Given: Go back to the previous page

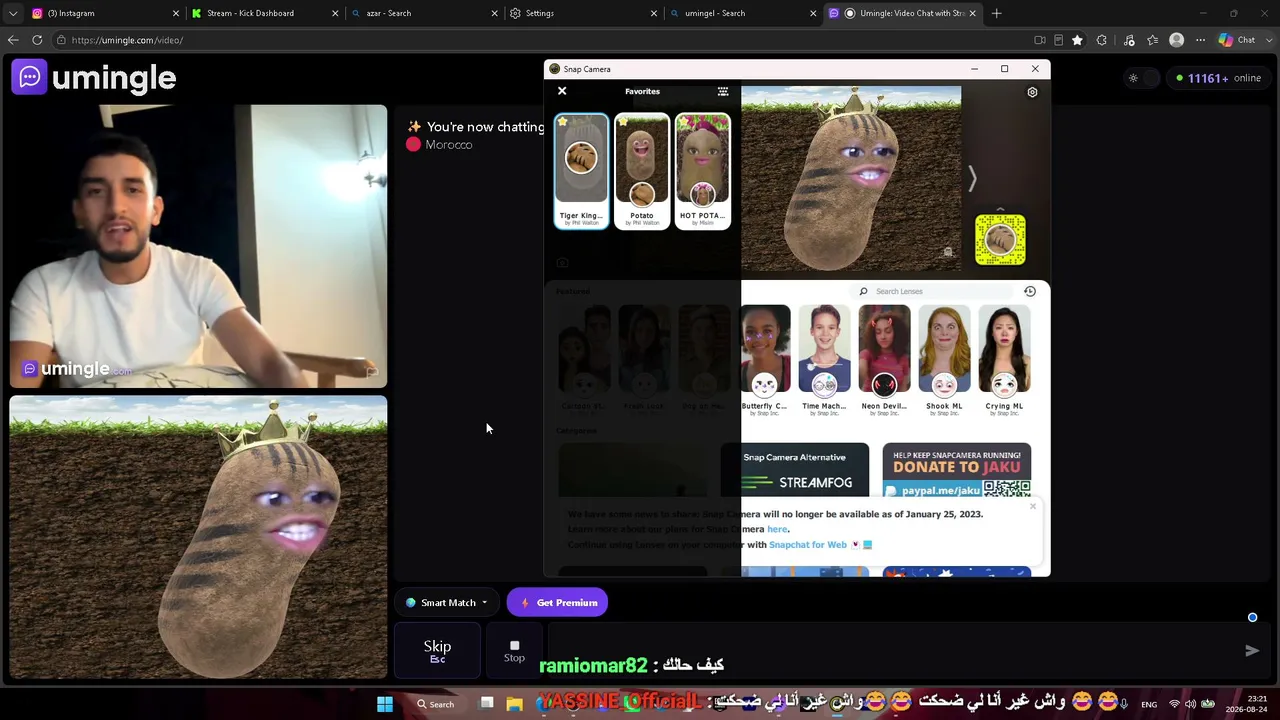Looking at the screenshot, I should pos(13,40).
